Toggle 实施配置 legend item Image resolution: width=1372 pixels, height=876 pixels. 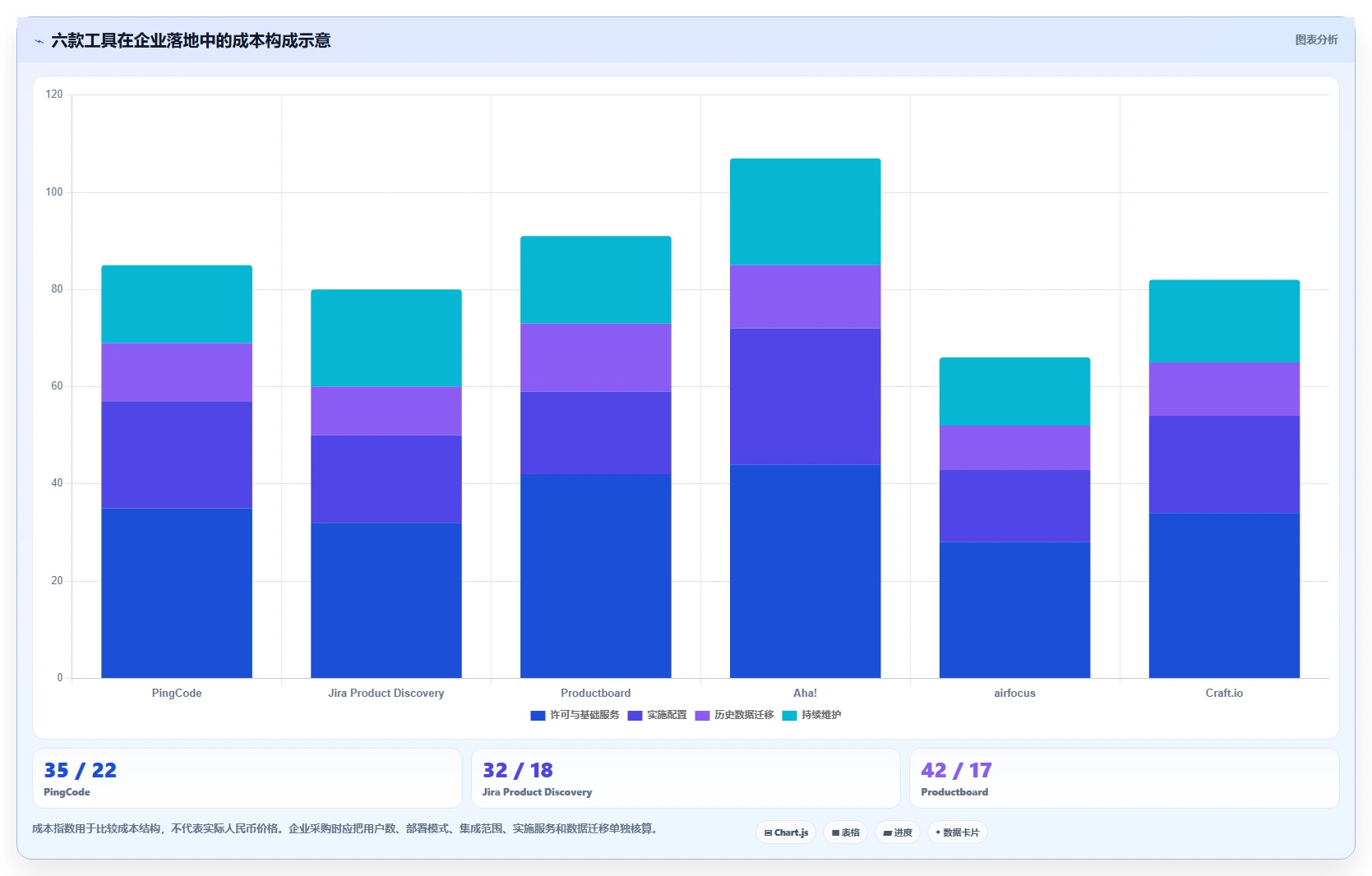tap(657, 715)
